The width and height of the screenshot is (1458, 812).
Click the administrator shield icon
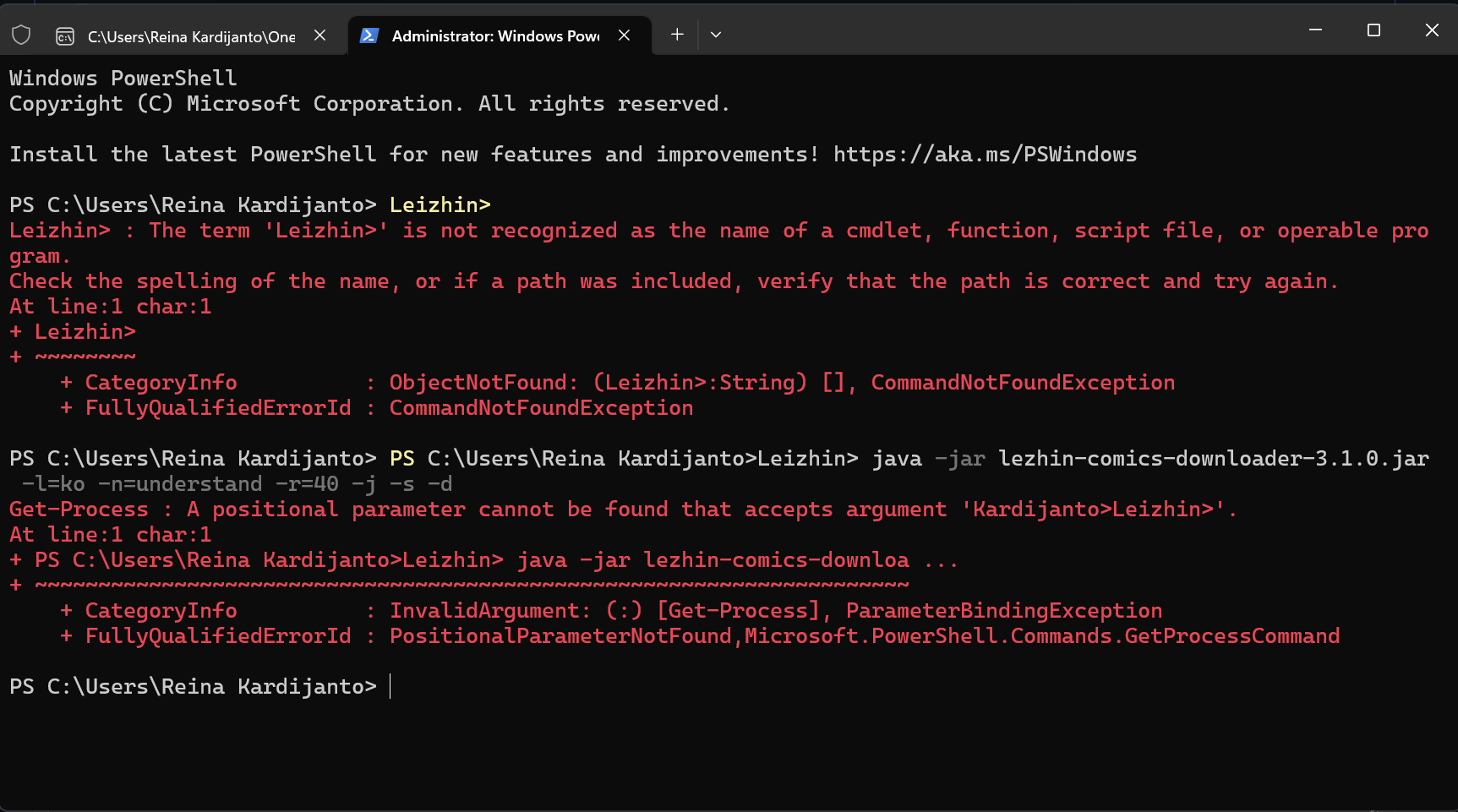pos(21,35)
